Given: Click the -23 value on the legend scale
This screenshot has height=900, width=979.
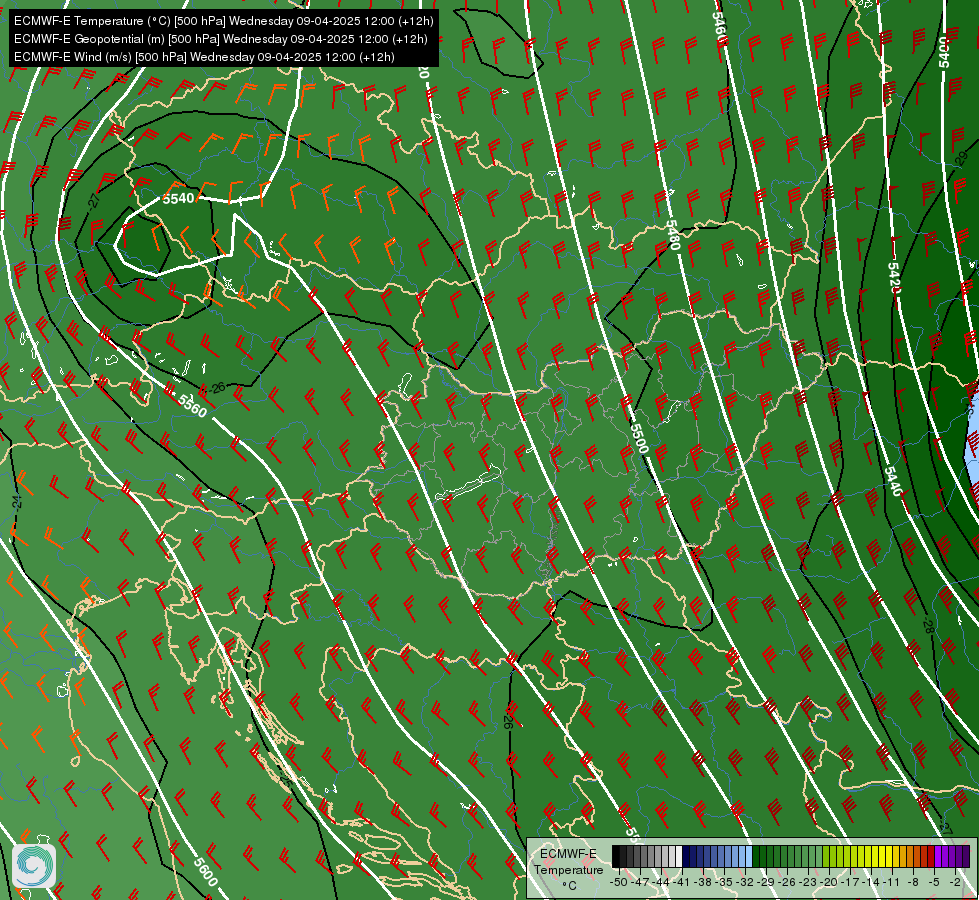Looking at the screenshot, I should 808,882.
